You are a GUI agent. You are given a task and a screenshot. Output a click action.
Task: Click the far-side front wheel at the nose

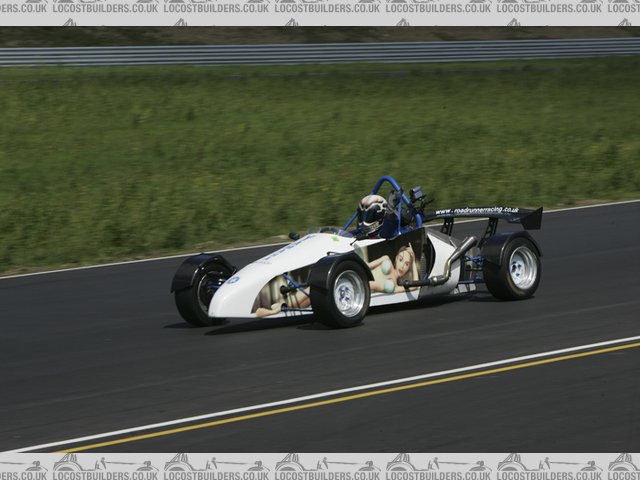click(198, 295)
